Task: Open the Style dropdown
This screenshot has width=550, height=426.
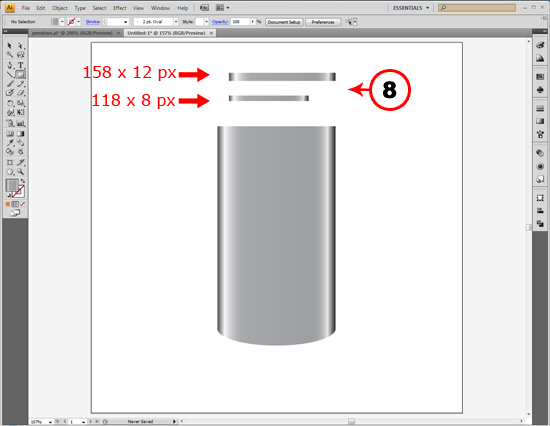Action: (206, 22)
